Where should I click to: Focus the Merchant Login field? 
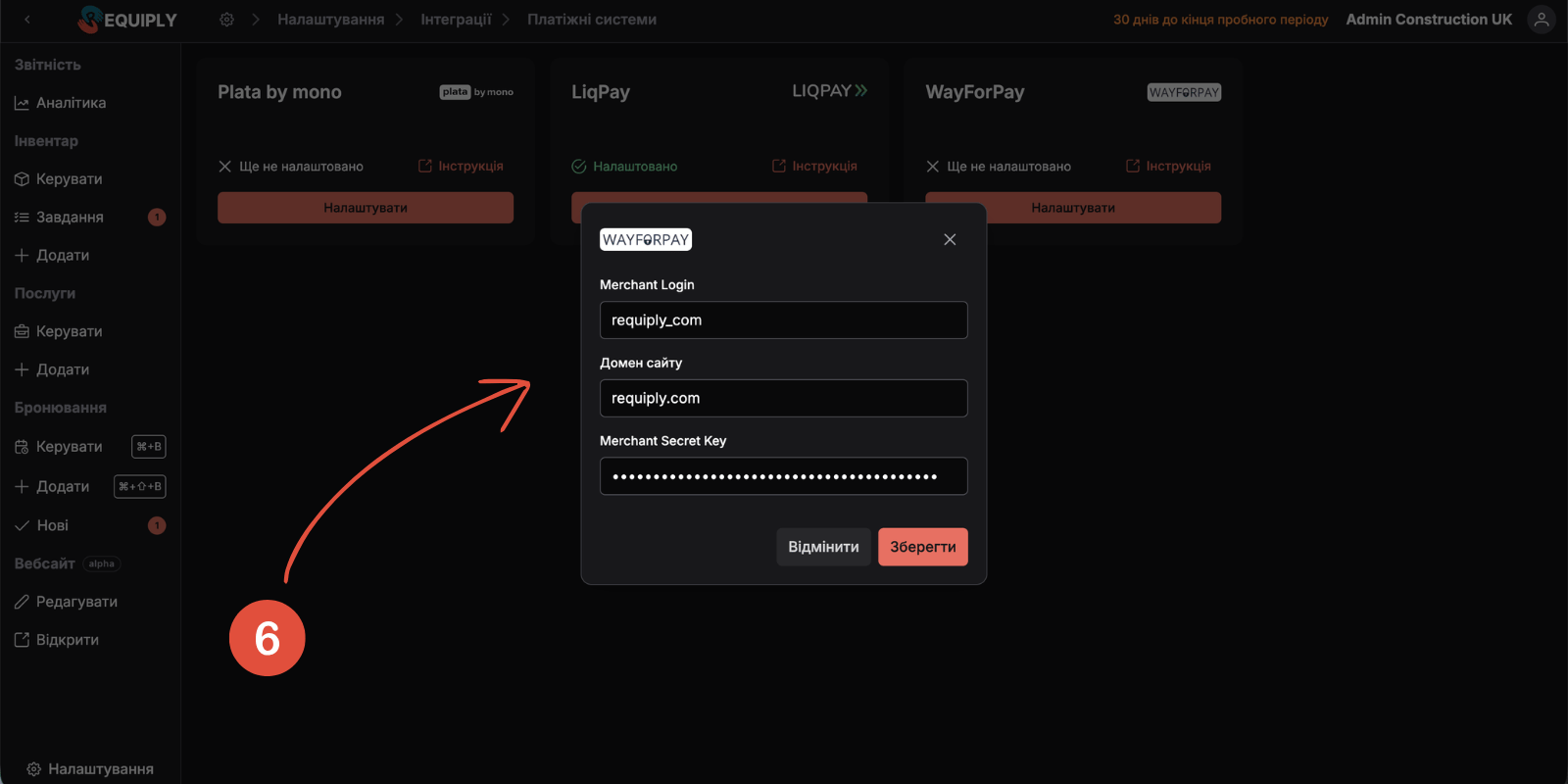point(784,320)
